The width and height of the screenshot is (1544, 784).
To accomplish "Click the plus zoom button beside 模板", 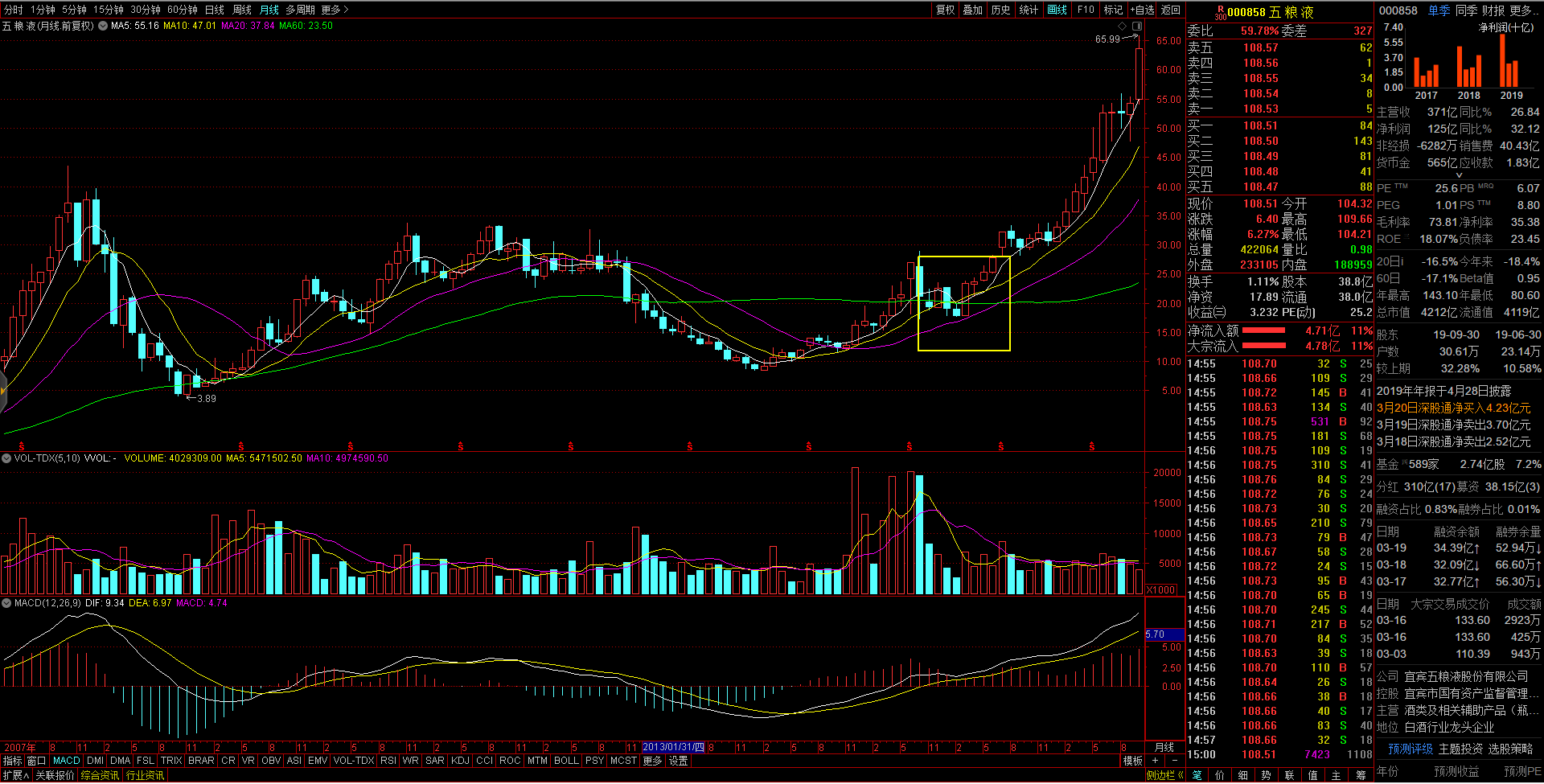I will coord(1156,761).
